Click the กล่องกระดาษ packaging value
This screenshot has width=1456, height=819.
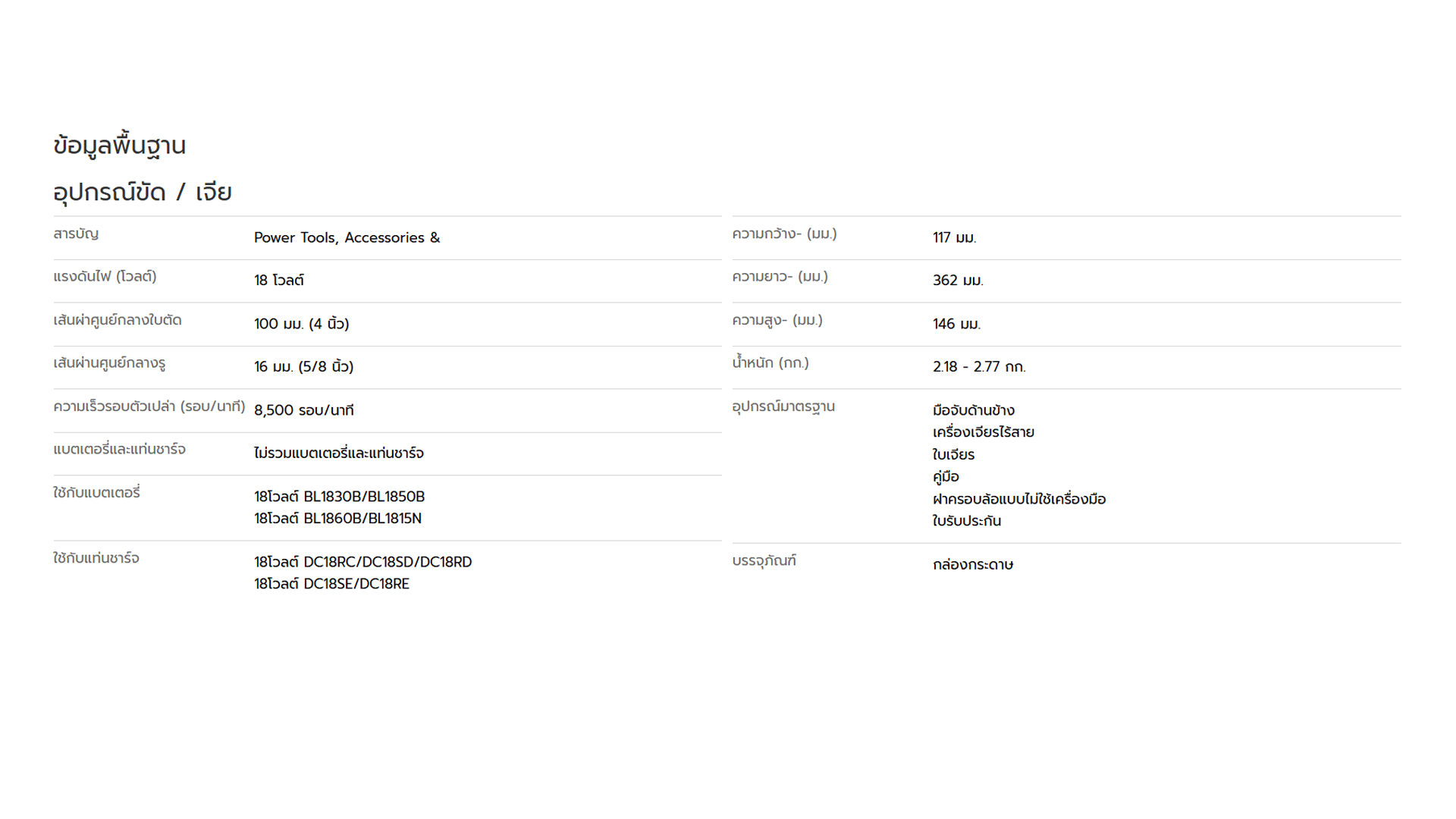click(x=973, y=564)
